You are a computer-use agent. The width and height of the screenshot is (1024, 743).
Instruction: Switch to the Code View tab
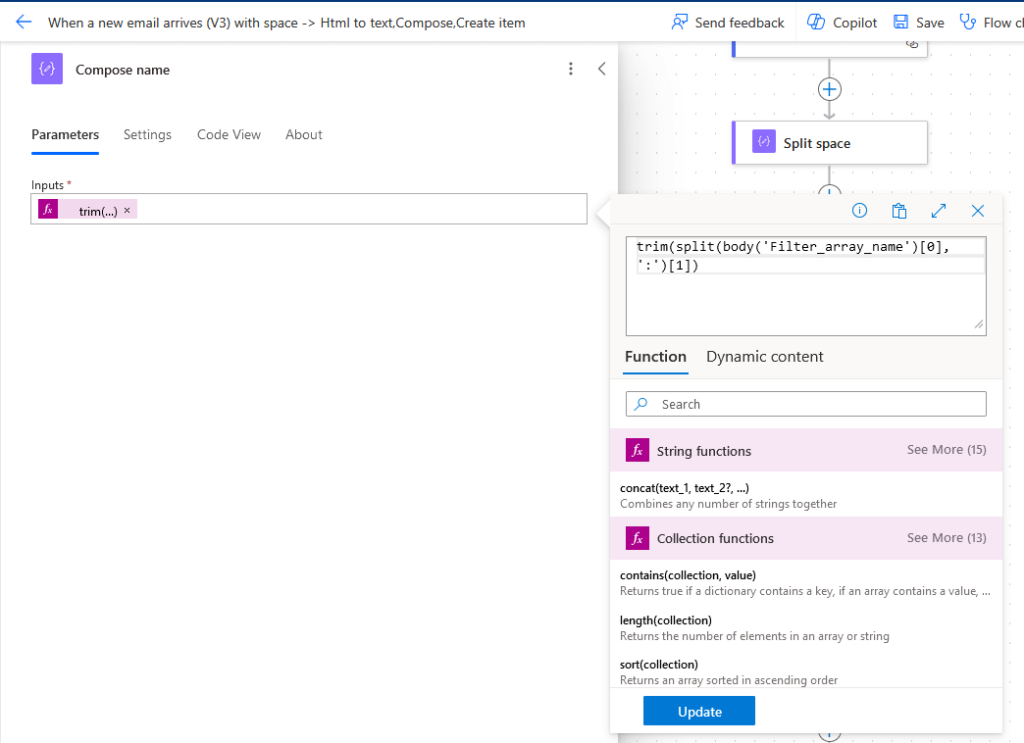coord(229,134)
